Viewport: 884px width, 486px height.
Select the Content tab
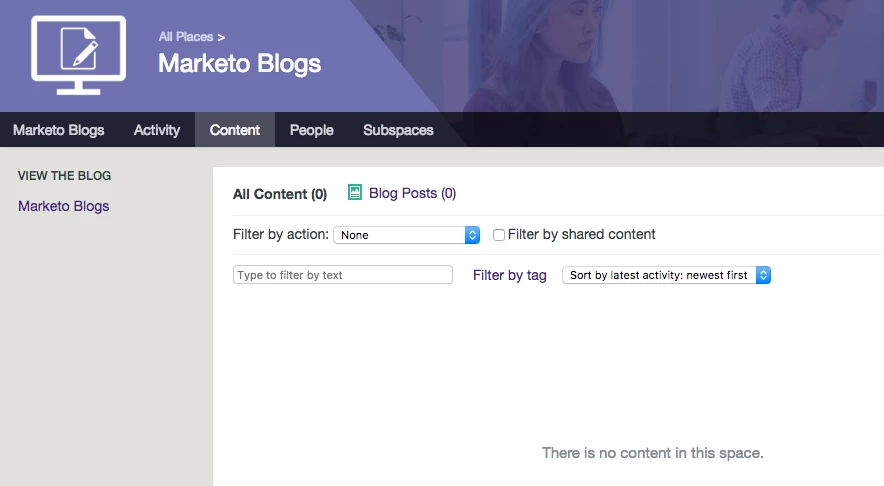(x=235, y=130)
